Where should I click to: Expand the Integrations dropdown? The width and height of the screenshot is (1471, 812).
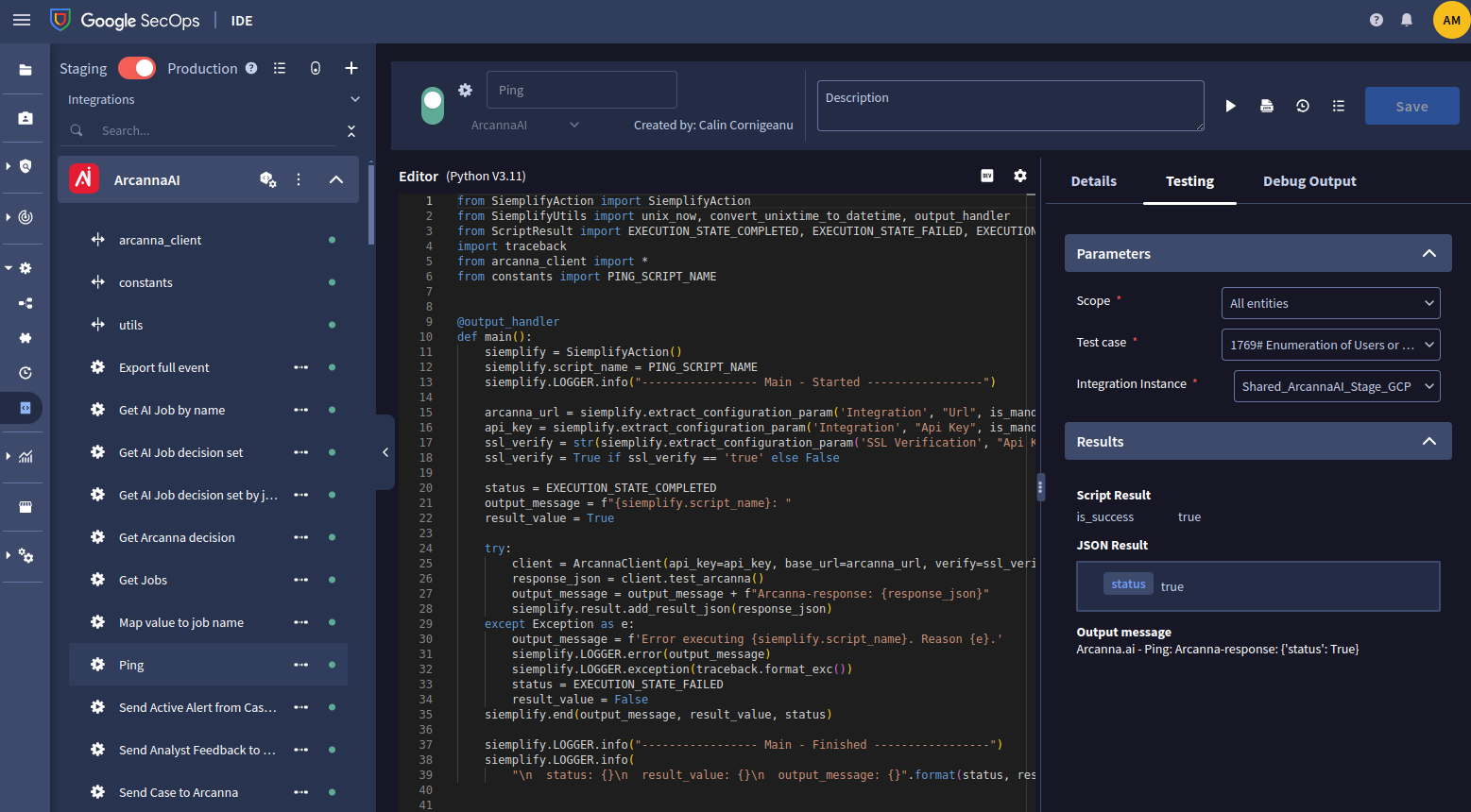pos(355,99)
